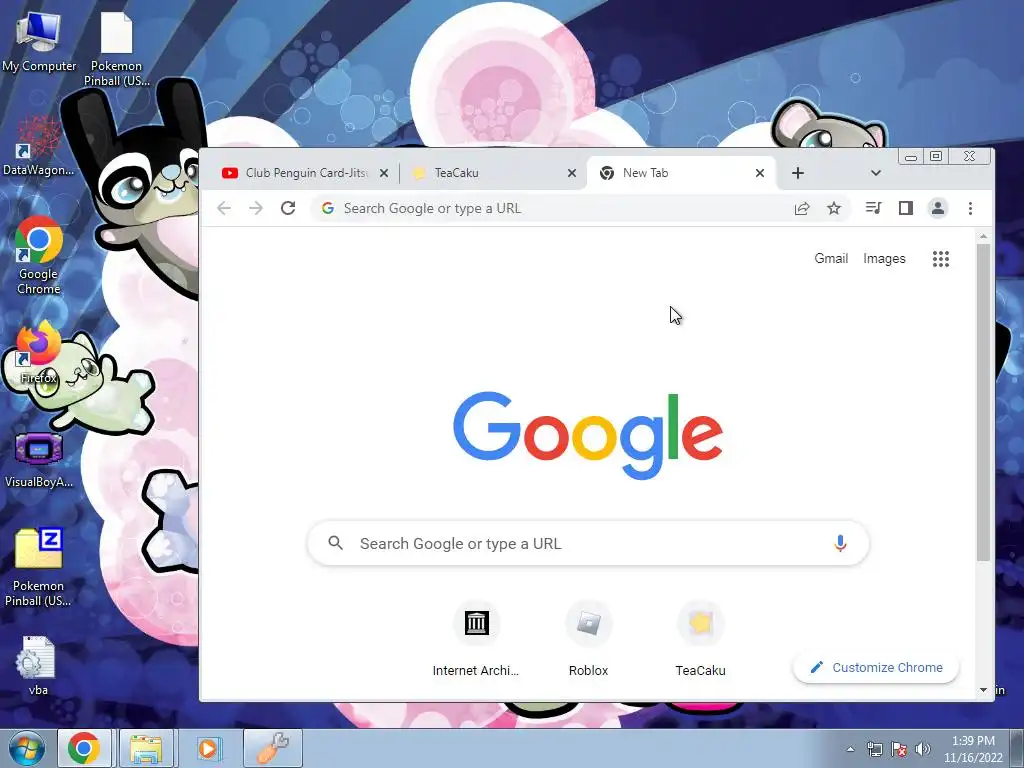The height and width of the screenshot is (768, 1024).
Task: Close the TeaCaku tab
Action: 571,173
